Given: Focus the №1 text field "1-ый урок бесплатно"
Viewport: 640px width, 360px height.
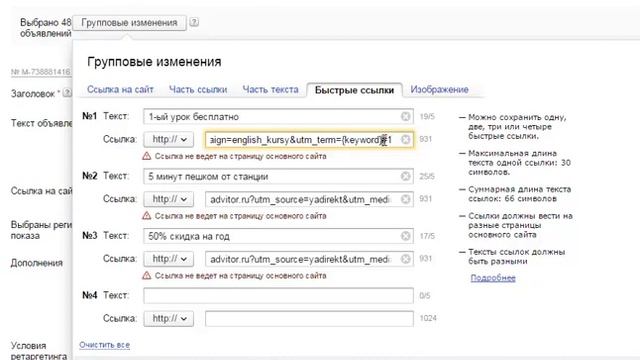Looking at the screenshot, I should pyautogui.click(x=278, y=117).
